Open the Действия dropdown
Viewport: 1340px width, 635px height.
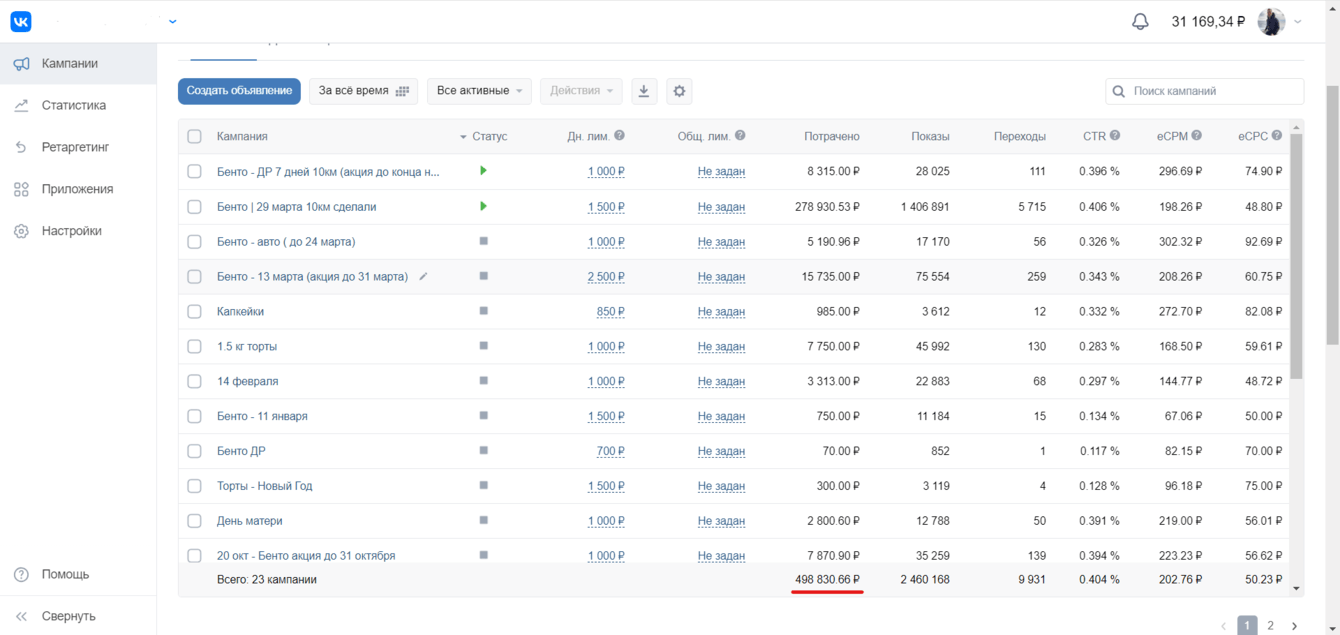click(x=581, y=91)
